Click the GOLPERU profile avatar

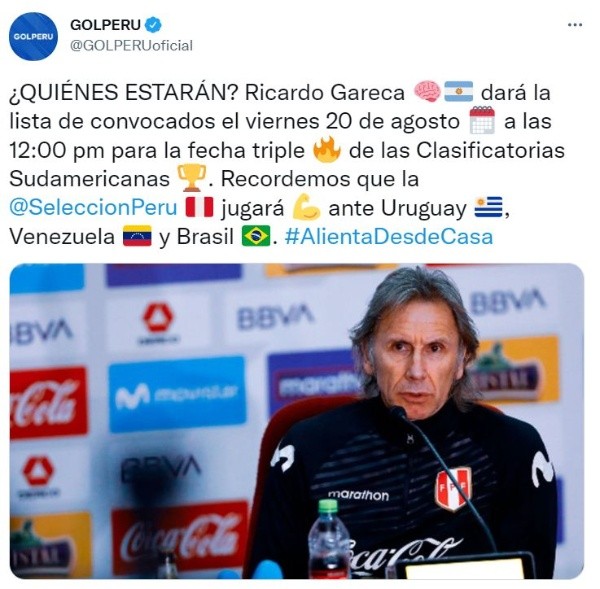point(33,36)
